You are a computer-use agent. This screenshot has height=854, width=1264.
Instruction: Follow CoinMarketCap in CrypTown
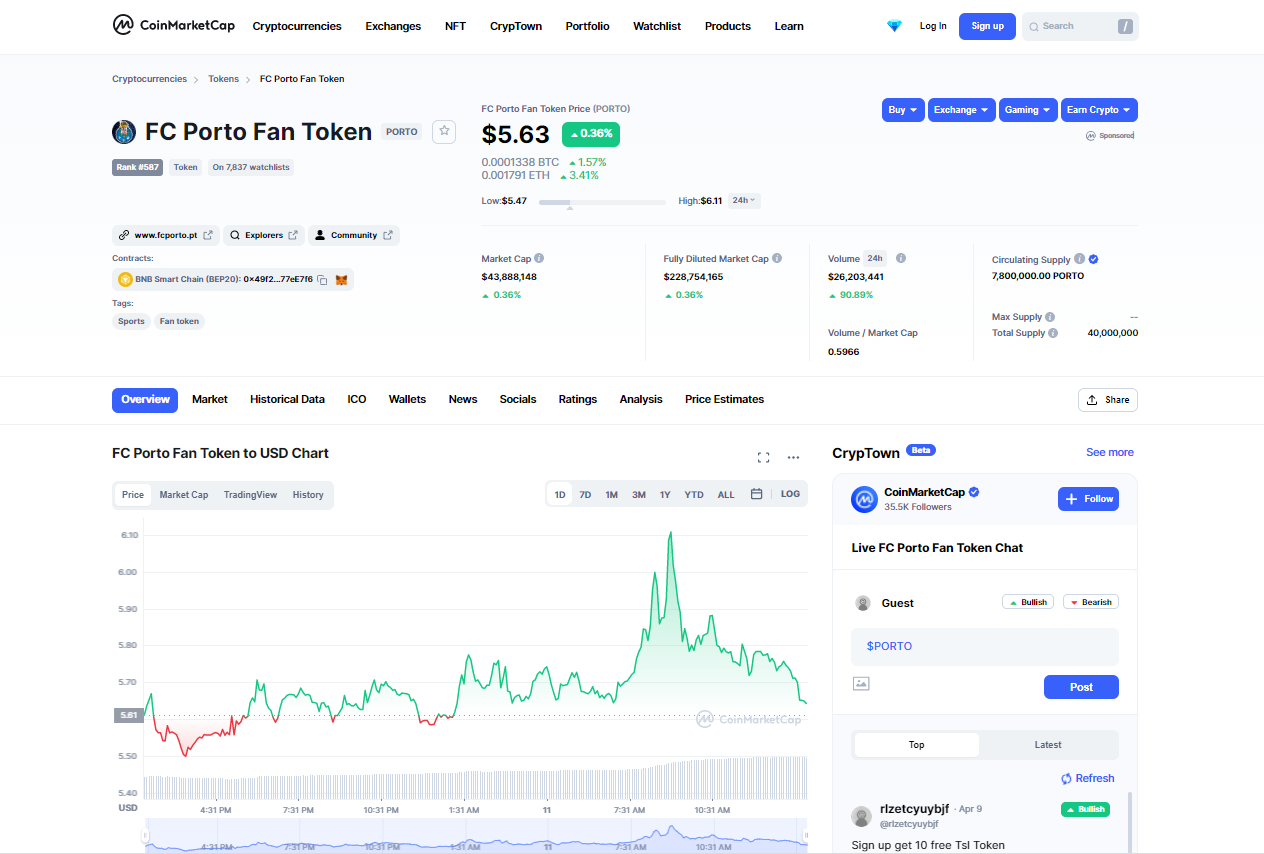(x=1088, y=499)
